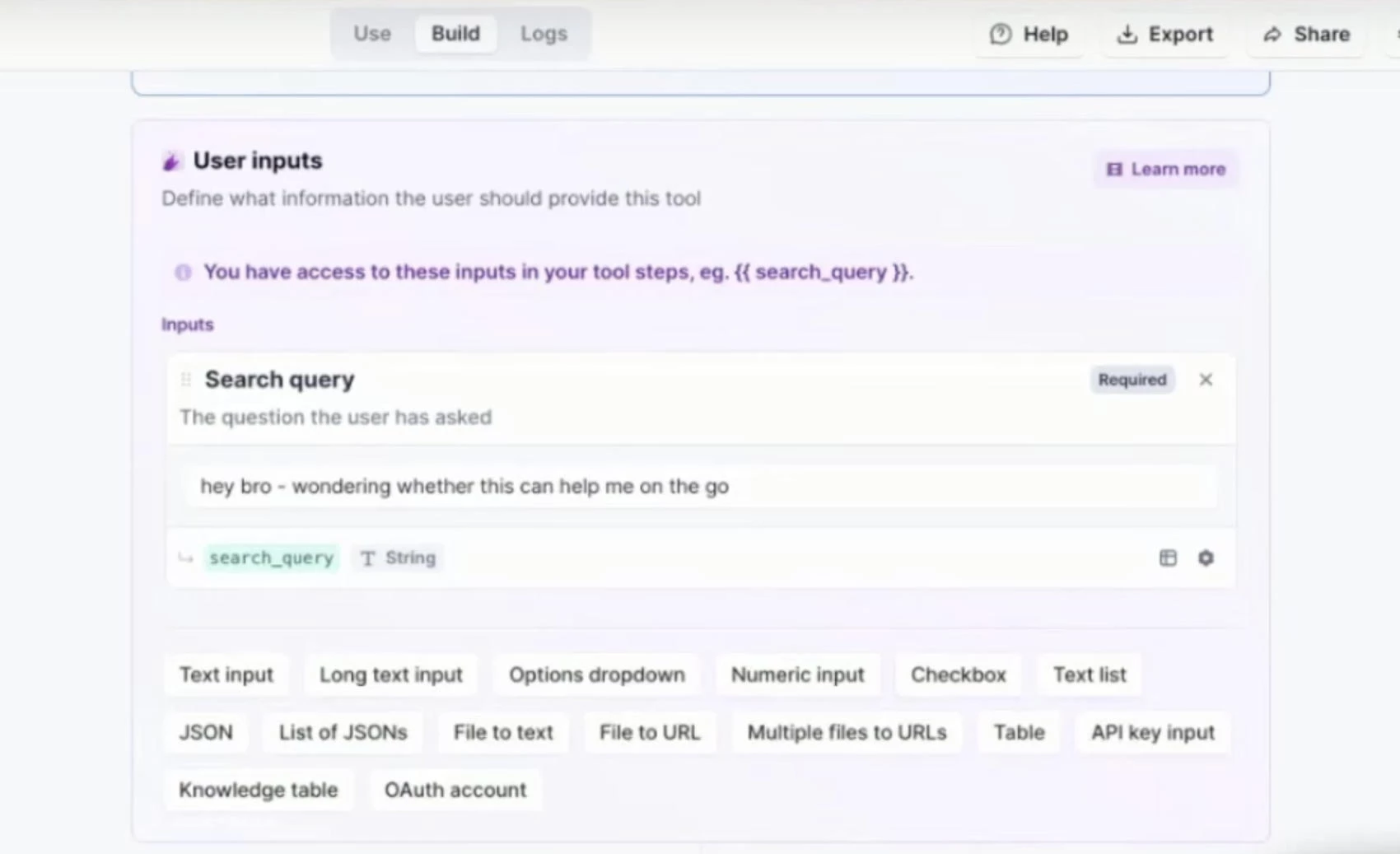
Task: Click the User inputs header icon
Action: click(x=171, y=161)
